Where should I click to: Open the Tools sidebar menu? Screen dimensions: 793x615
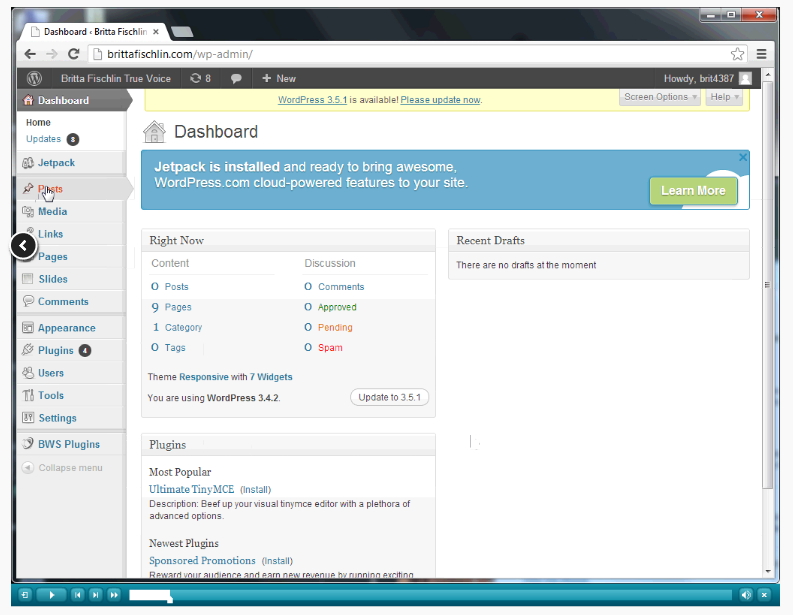point(71,396)
